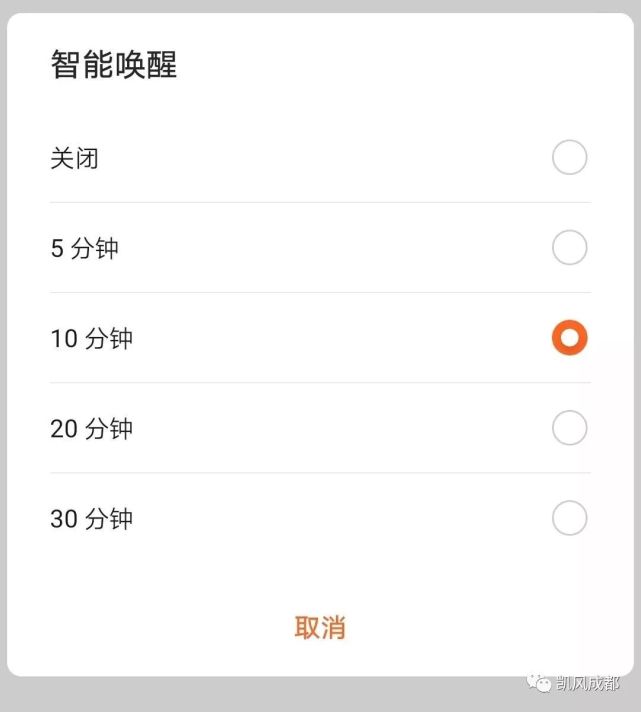The width and height of the screenshot is (641, 712).
Task: Pick the 30 分钟 radio circle
Action: click(569, 518)
